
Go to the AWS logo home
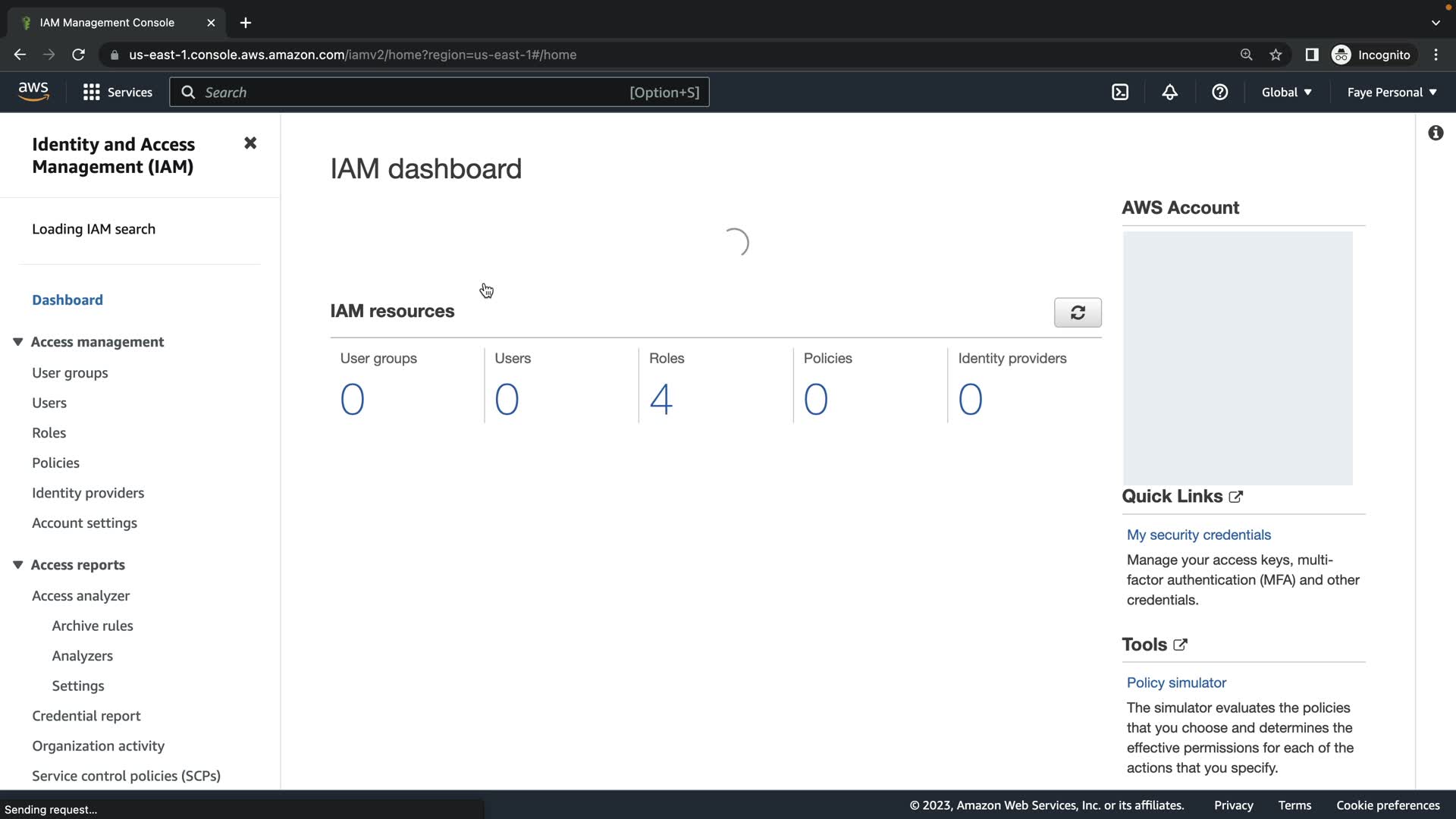point(33,92)
